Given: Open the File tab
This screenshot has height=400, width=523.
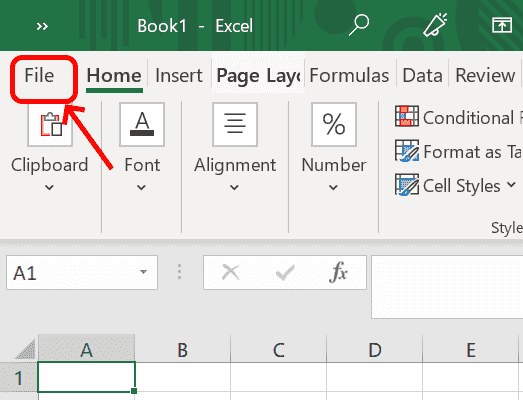Looking at the screenshot, I should [39, 76].
